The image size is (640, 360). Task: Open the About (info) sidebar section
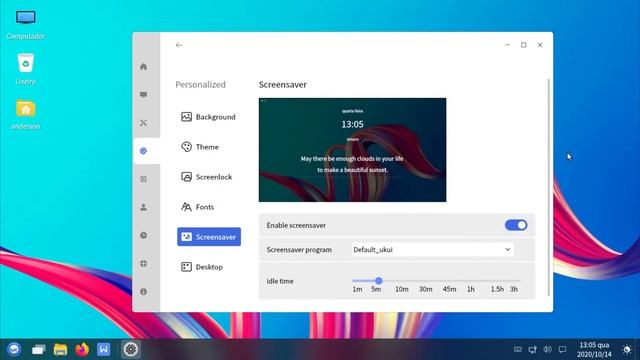pyautogui.click(x=143, y=291)
